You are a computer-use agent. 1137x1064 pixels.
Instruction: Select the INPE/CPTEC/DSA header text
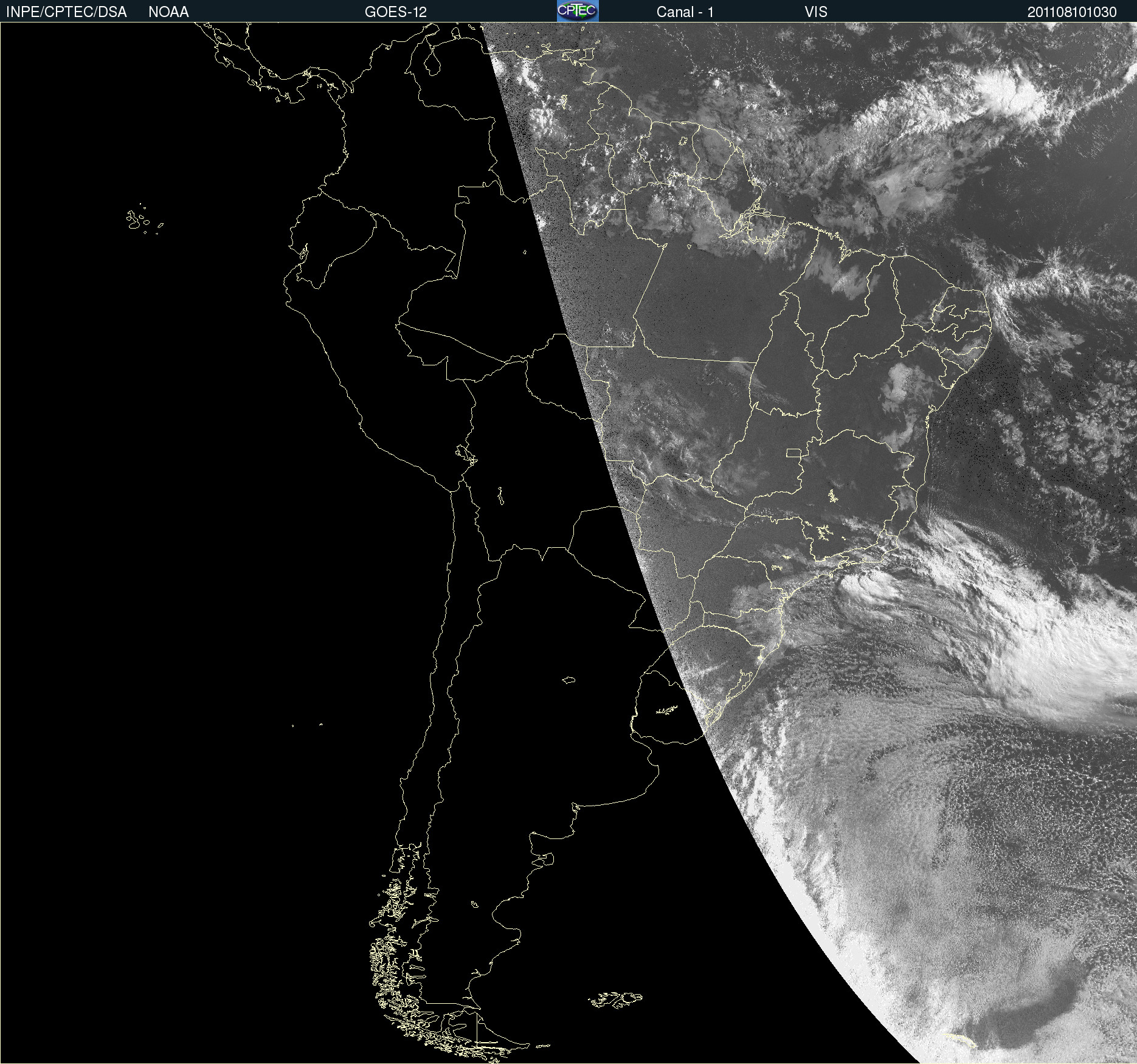click(x=66, y=12)
